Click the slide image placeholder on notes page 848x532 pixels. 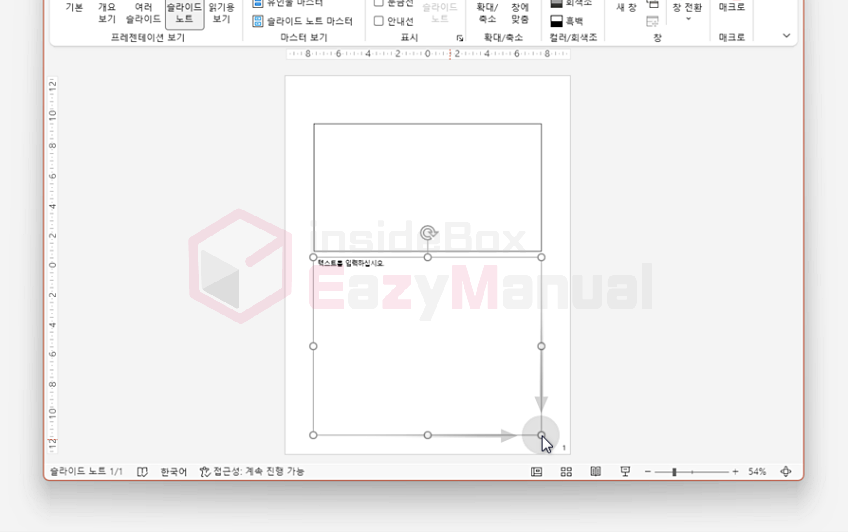point(427,187)
